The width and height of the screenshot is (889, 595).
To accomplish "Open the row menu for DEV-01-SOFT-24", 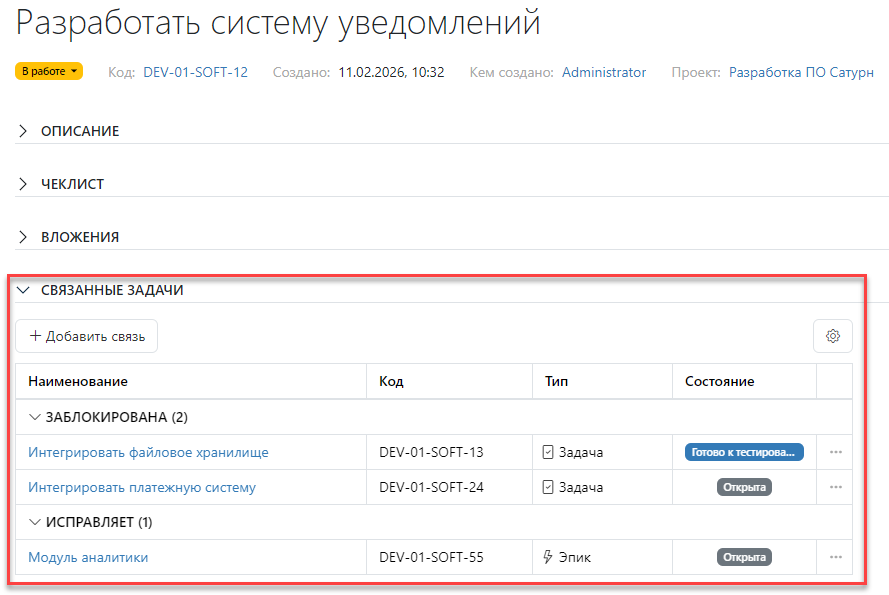I will [x=836, y=487].
